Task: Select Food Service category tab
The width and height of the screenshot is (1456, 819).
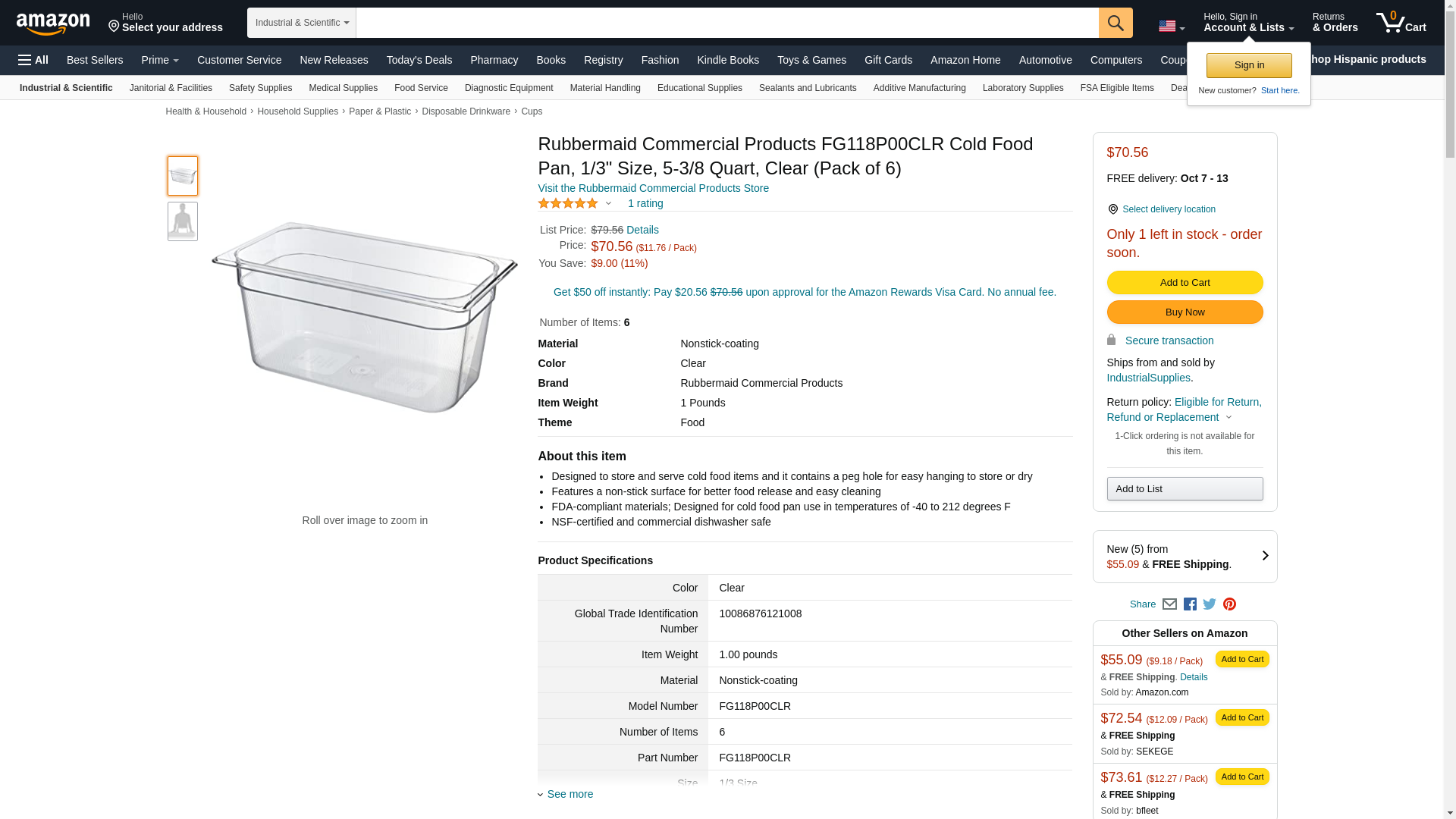Action: (421, 88)
